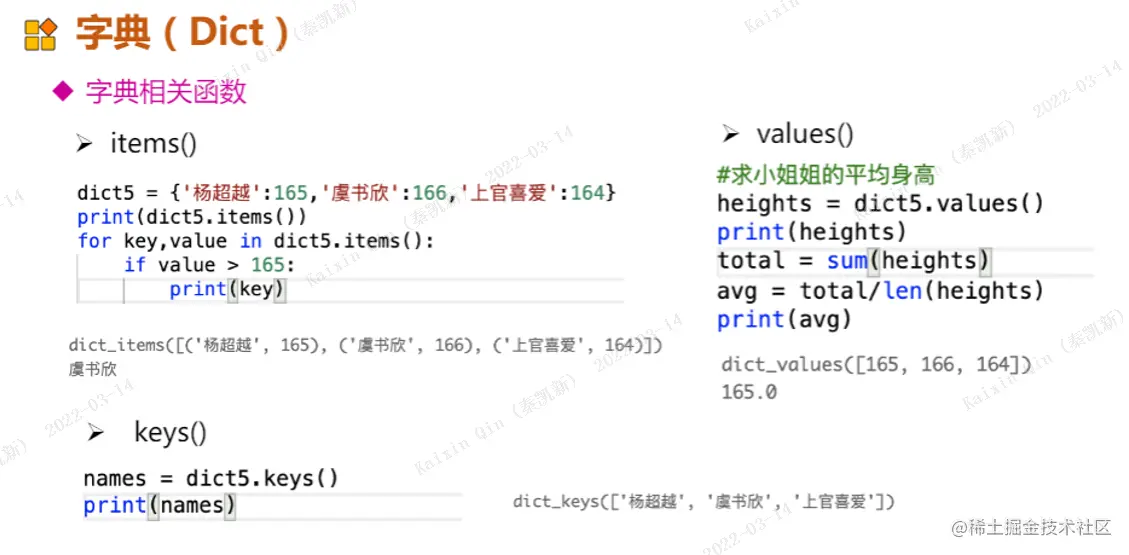The width and height of the screenshot is (1129, 555).
Task: Select the code line defining dict5
Action: pyautogui.click(x=346, y=194)
